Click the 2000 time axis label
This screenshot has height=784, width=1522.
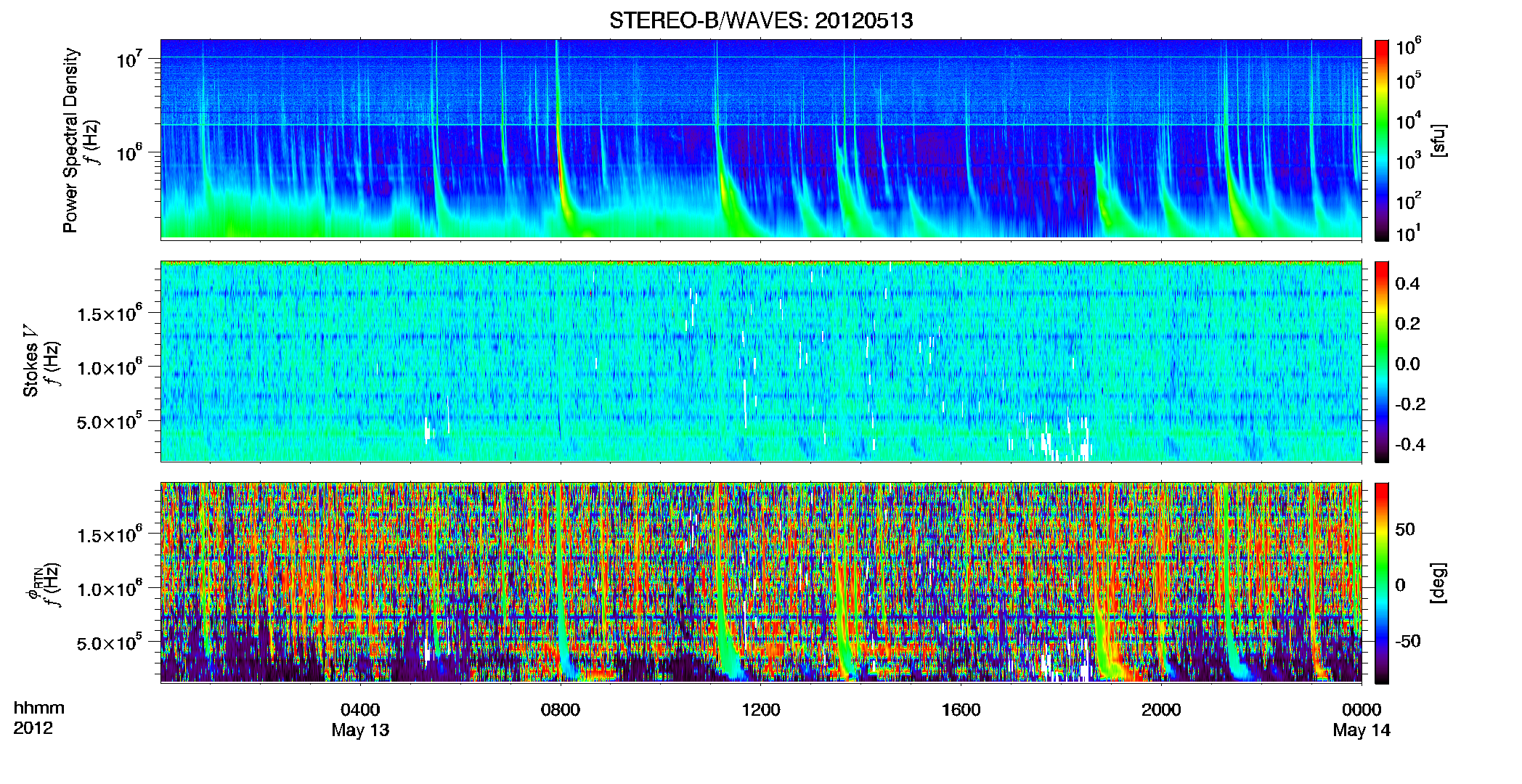click(1161, 709)
